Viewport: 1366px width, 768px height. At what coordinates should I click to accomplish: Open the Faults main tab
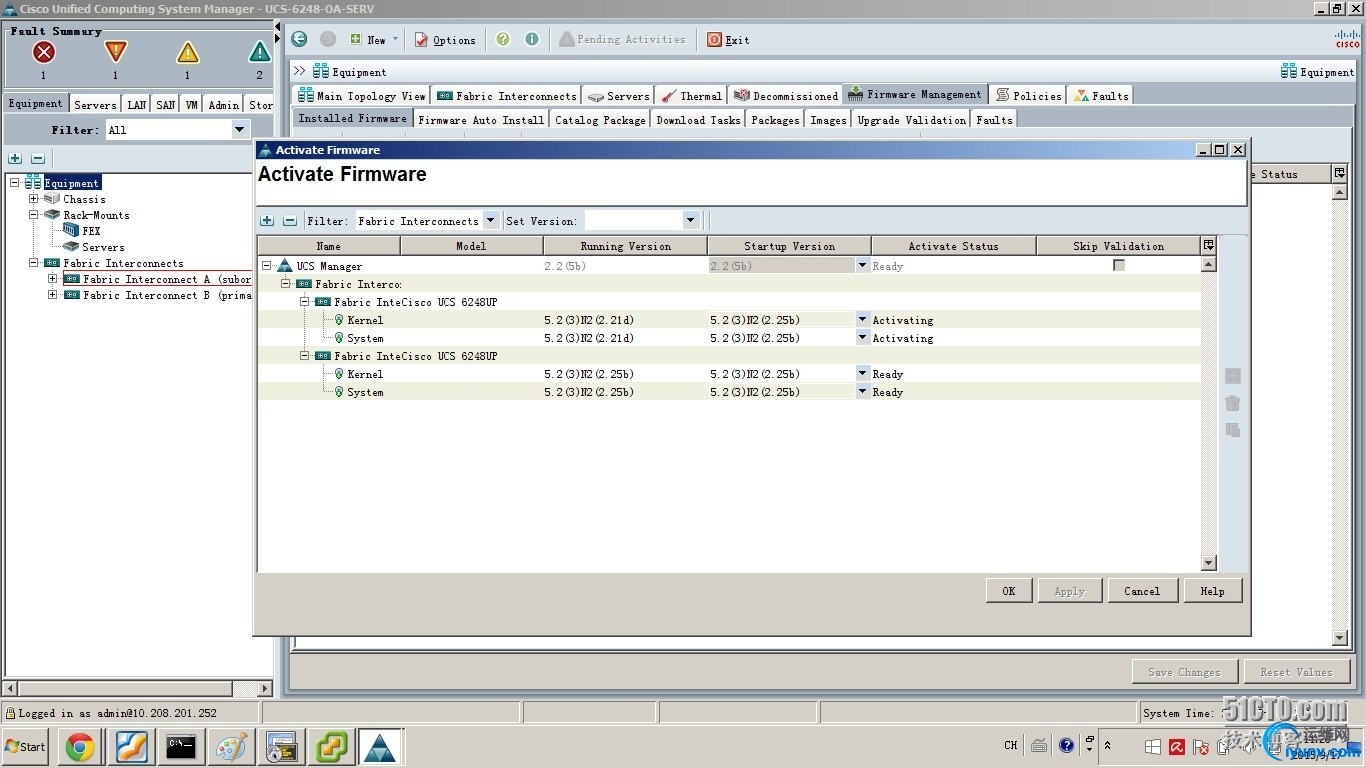coord(1100,95)
